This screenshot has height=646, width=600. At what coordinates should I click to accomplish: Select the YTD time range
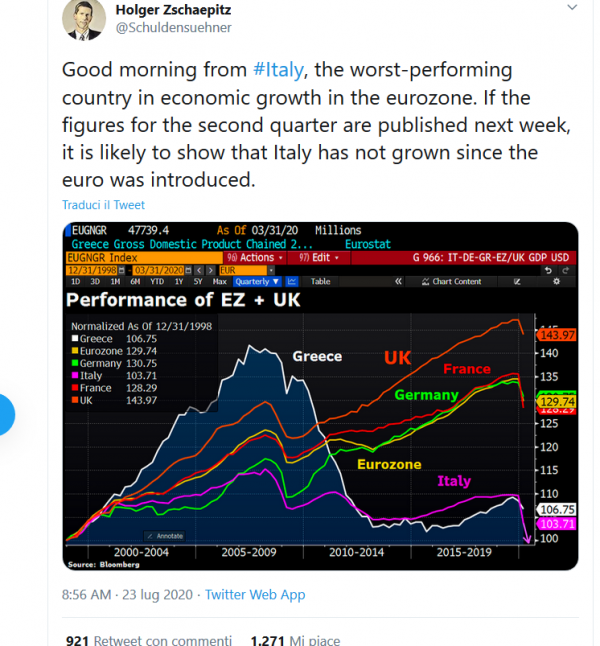point(157,281)
